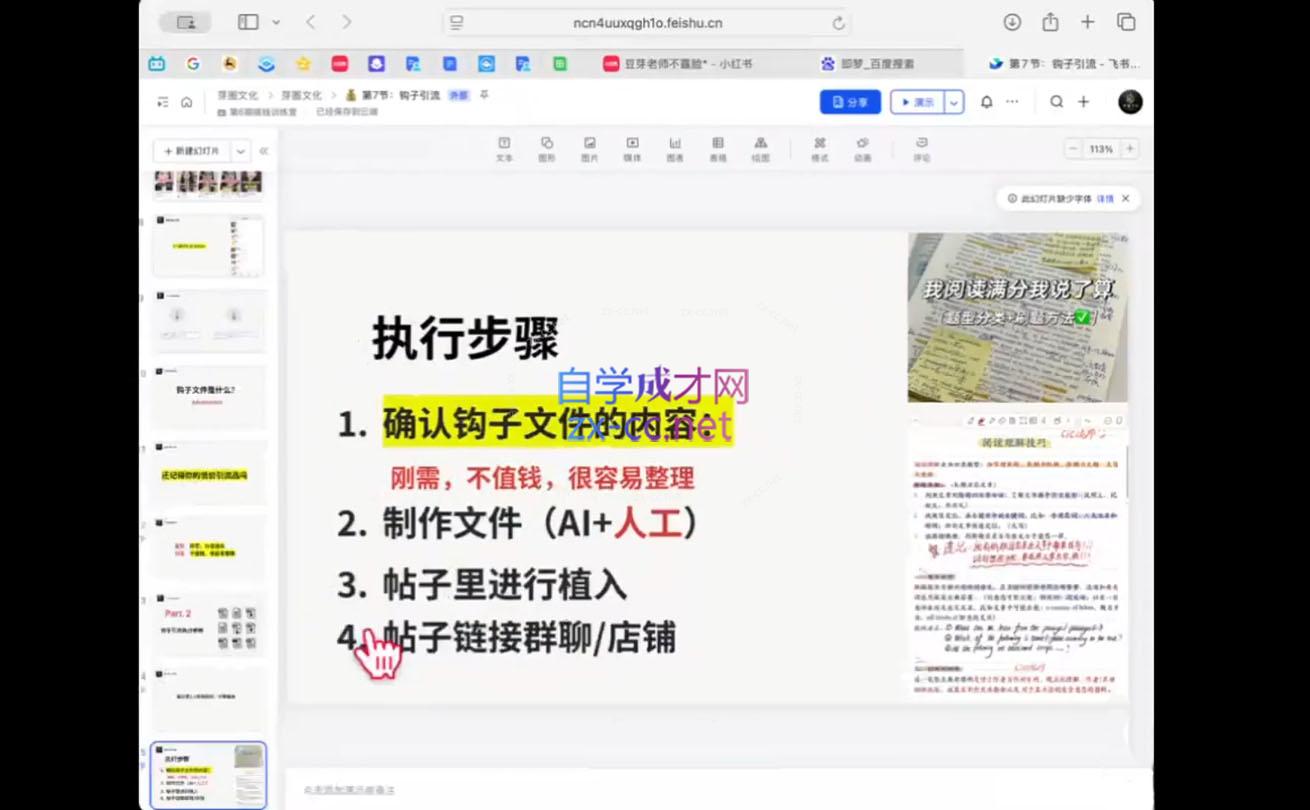Start the slideshow with 演示 button
The image size is (1310, 810).
[x=917, y=102]
